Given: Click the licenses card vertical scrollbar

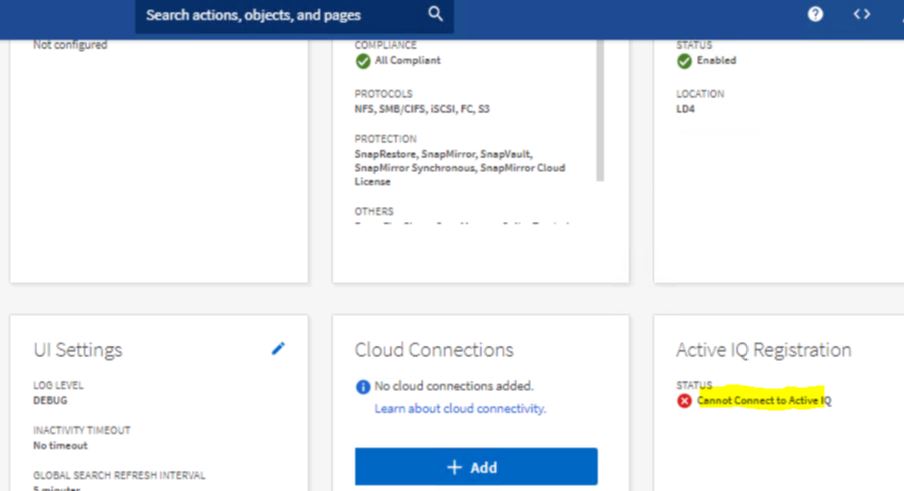Looking at the screenshot, I should coord(600,110).
